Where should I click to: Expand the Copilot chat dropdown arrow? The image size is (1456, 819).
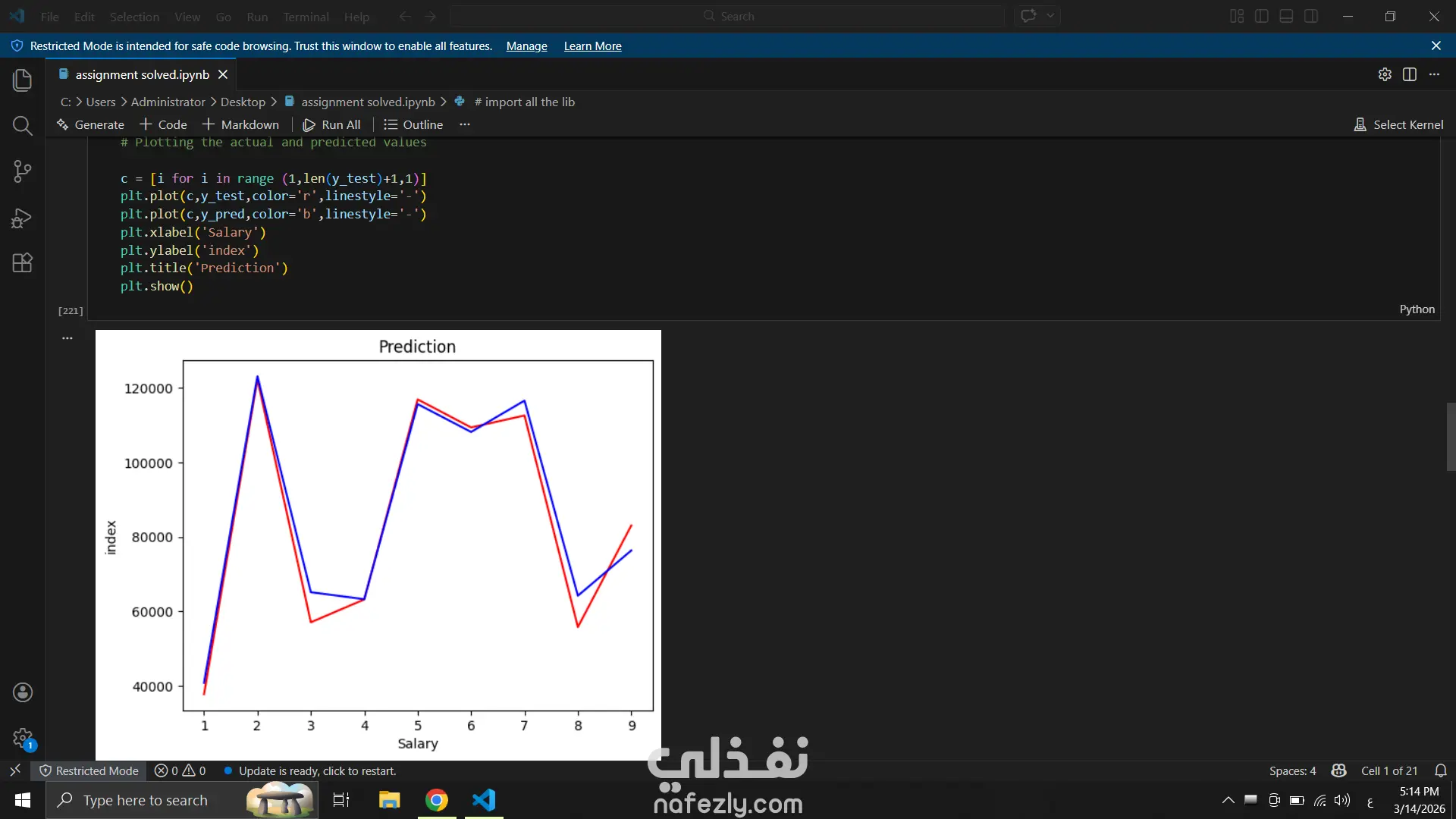click(1050, 16)
